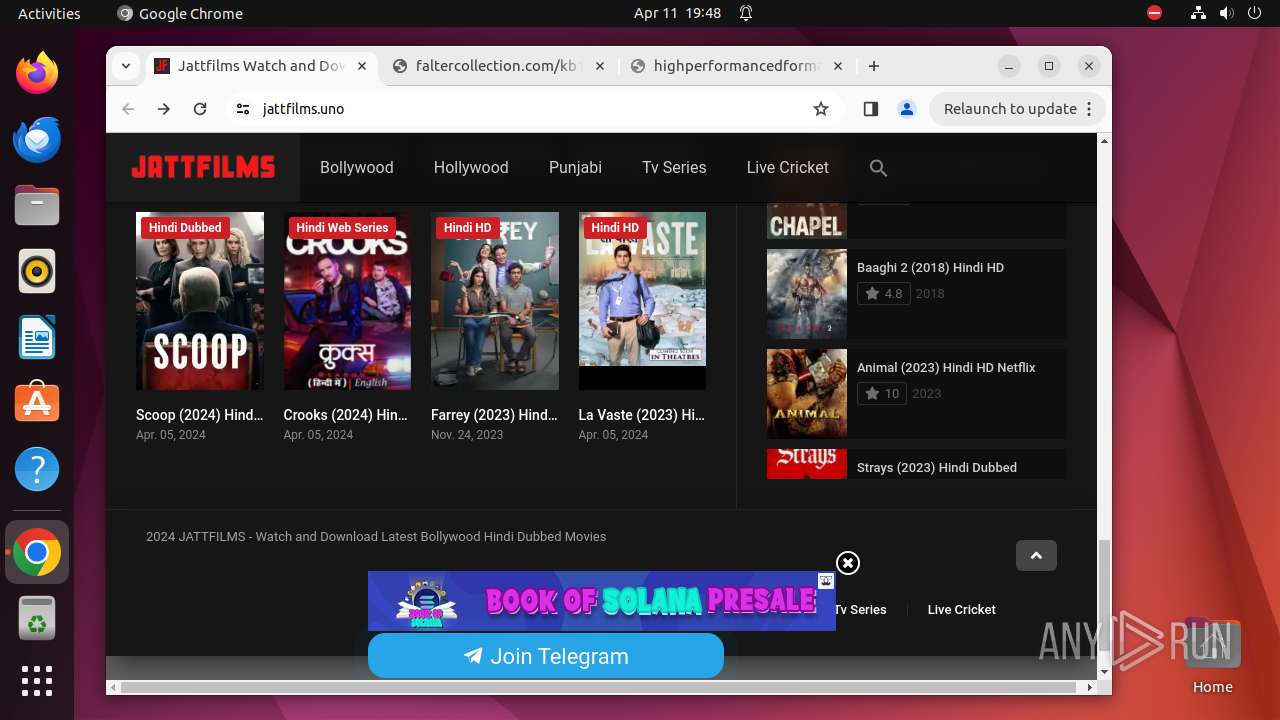Open Live Cricket in header

point(787,168)
